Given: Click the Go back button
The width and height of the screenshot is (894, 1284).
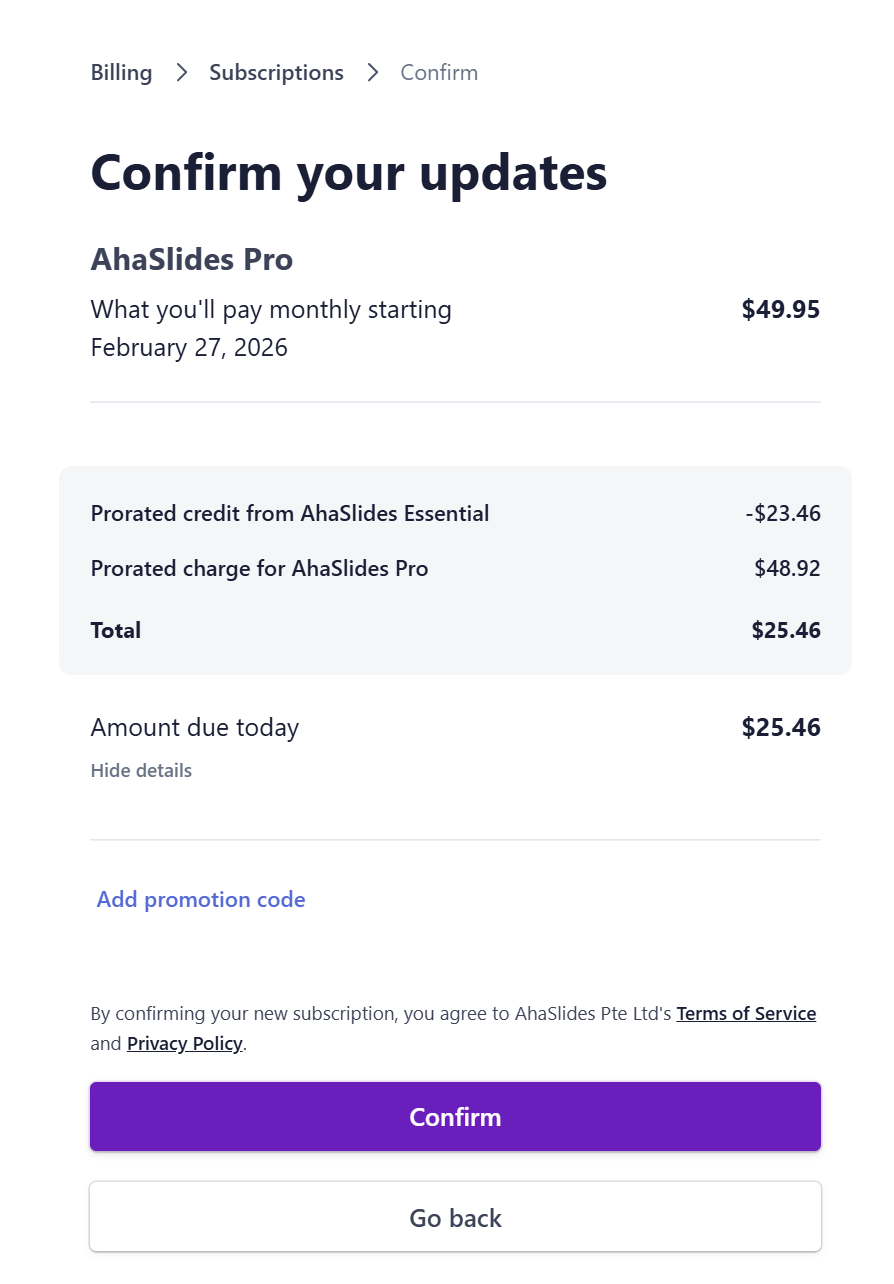Looking at the screenshot, I should [455, 1218].
